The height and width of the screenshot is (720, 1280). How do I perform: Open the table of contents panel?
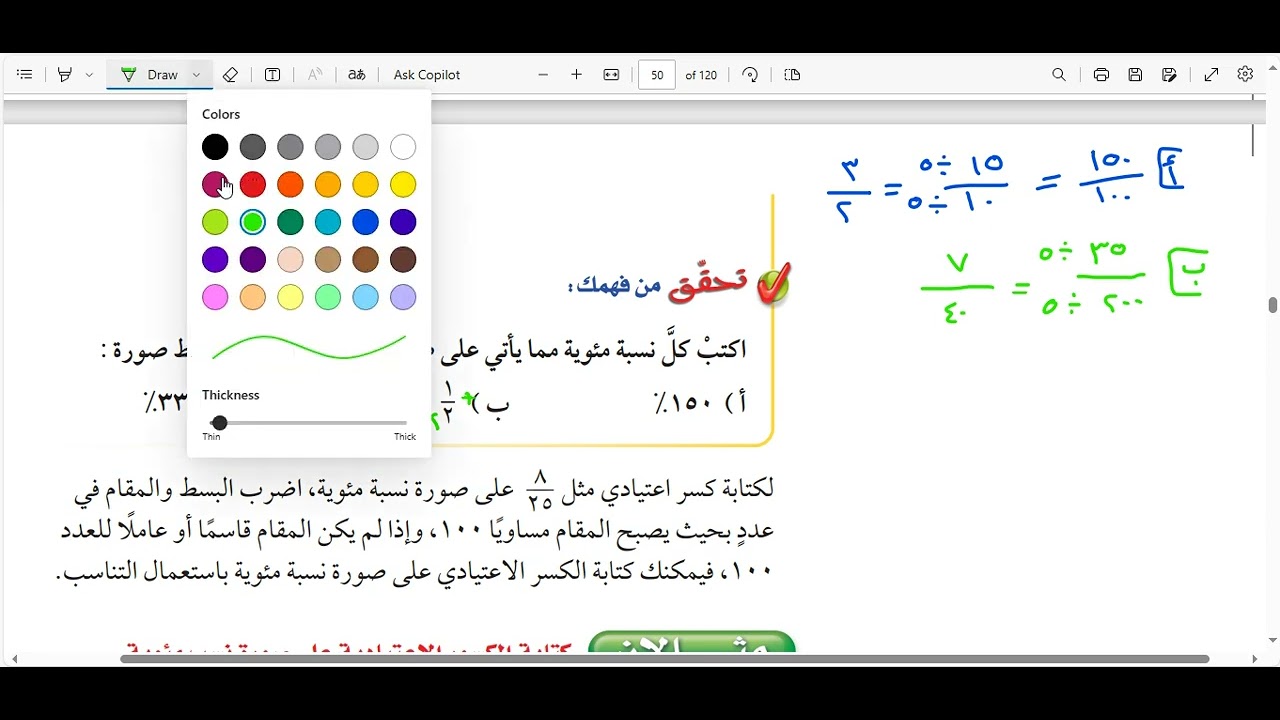(x=25, y=75)
